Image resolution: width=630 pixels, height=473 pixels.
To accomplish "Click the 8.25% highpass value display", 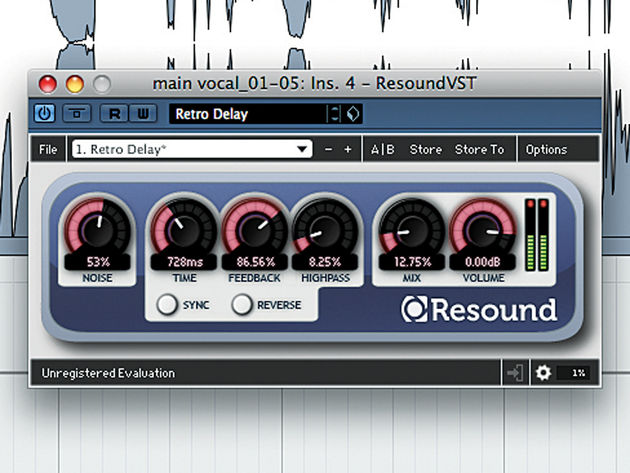I will (325, 262).
